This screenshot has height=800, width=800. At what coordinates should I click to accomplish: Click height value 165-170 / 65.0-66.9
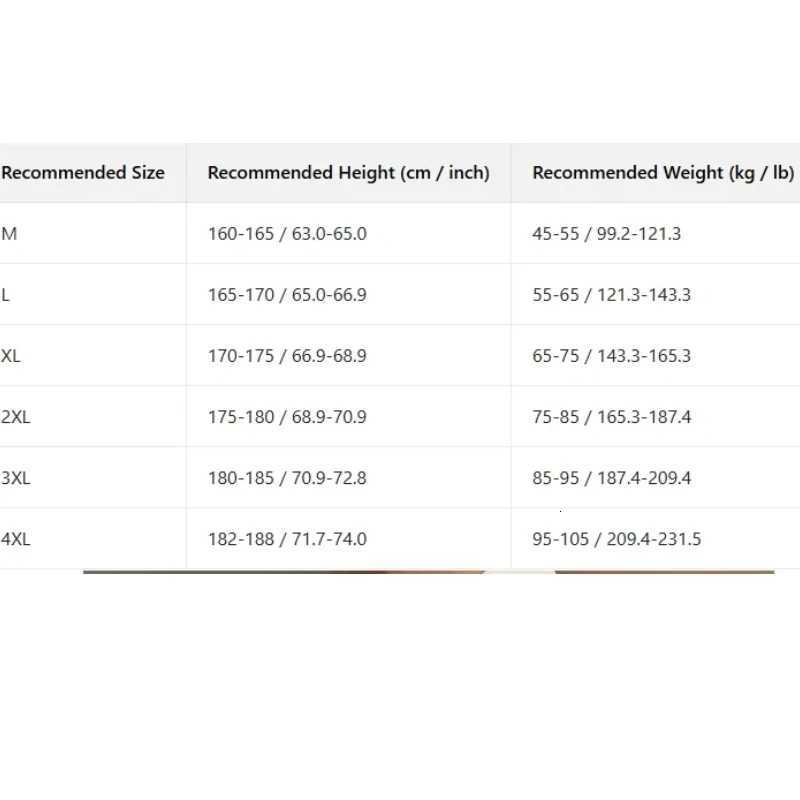click(287, 295)
